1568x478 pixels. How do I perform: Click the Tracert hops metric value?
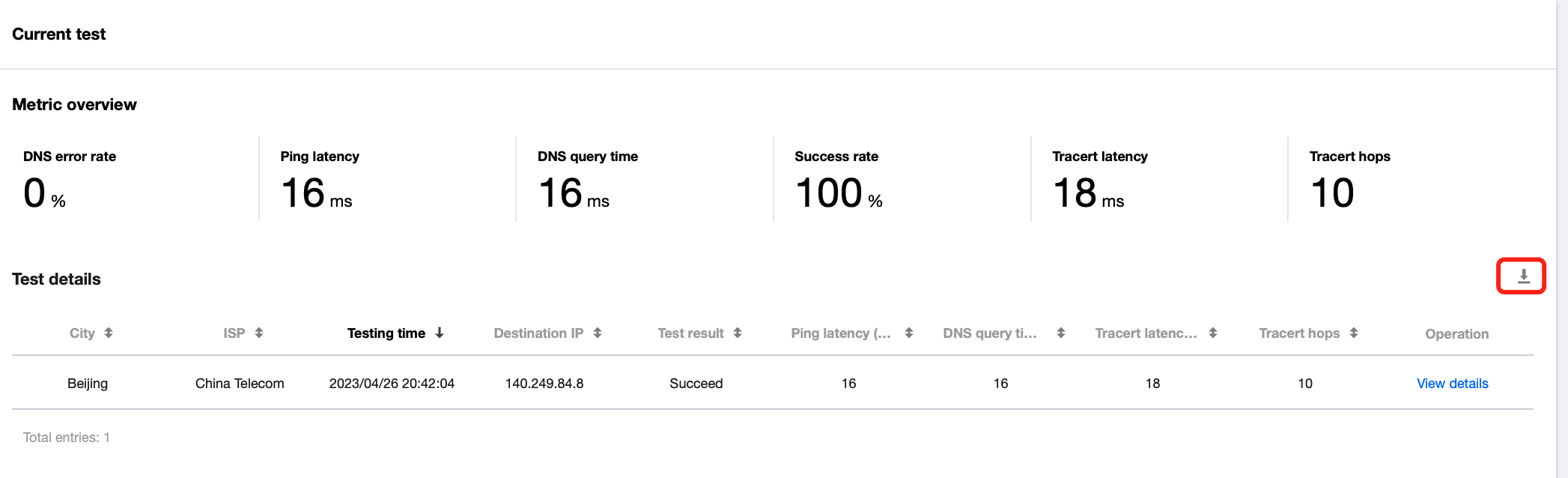1332,193
